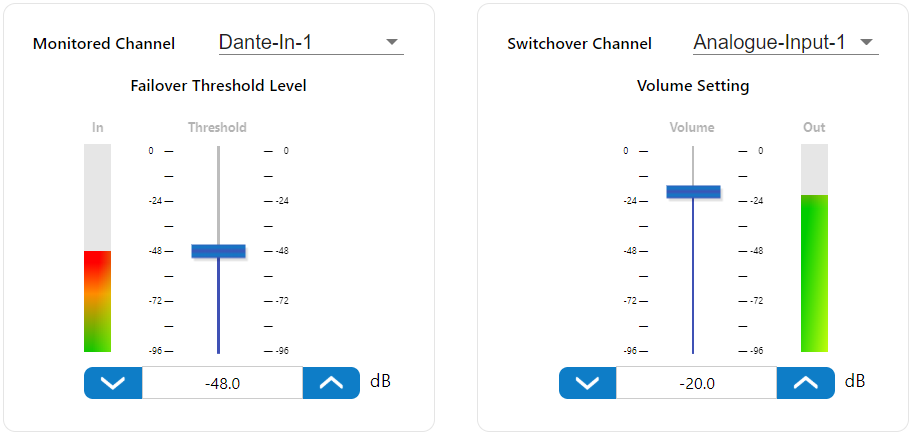Click the Out level meter bar
This screenshot has height=435, width=913.
coord(814,248)
